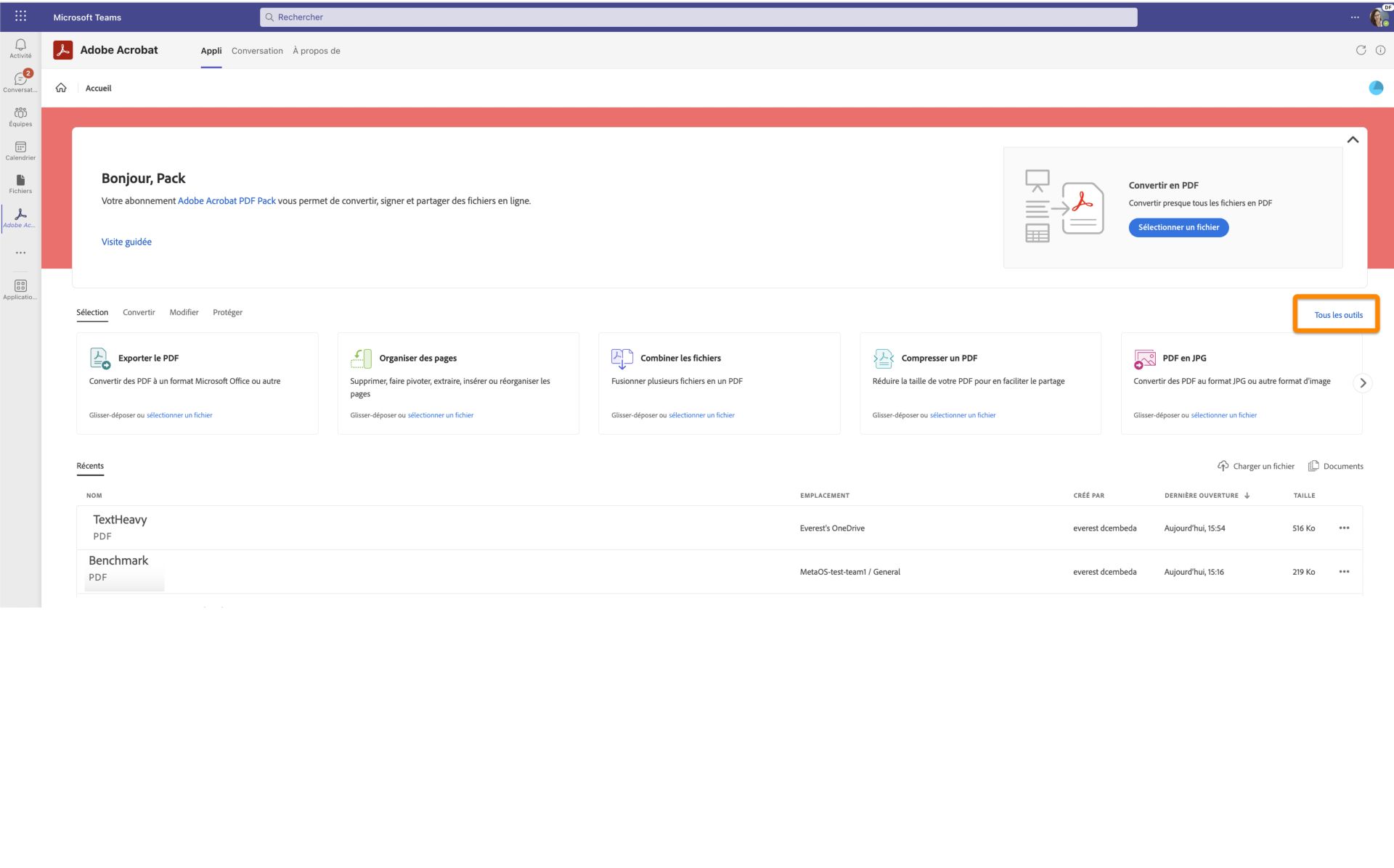This screenshot has width=1394, height=868.
Task: Collapse the welcome banner with the chevron
Action: click(1353, 139)
